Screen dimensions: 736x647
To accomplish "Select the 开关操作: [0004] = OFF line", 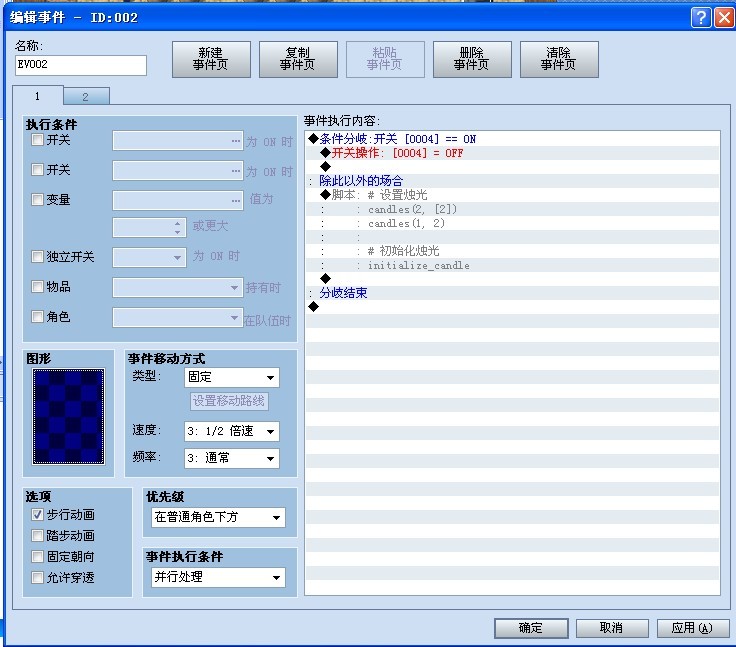I will [x=513, y=153].
